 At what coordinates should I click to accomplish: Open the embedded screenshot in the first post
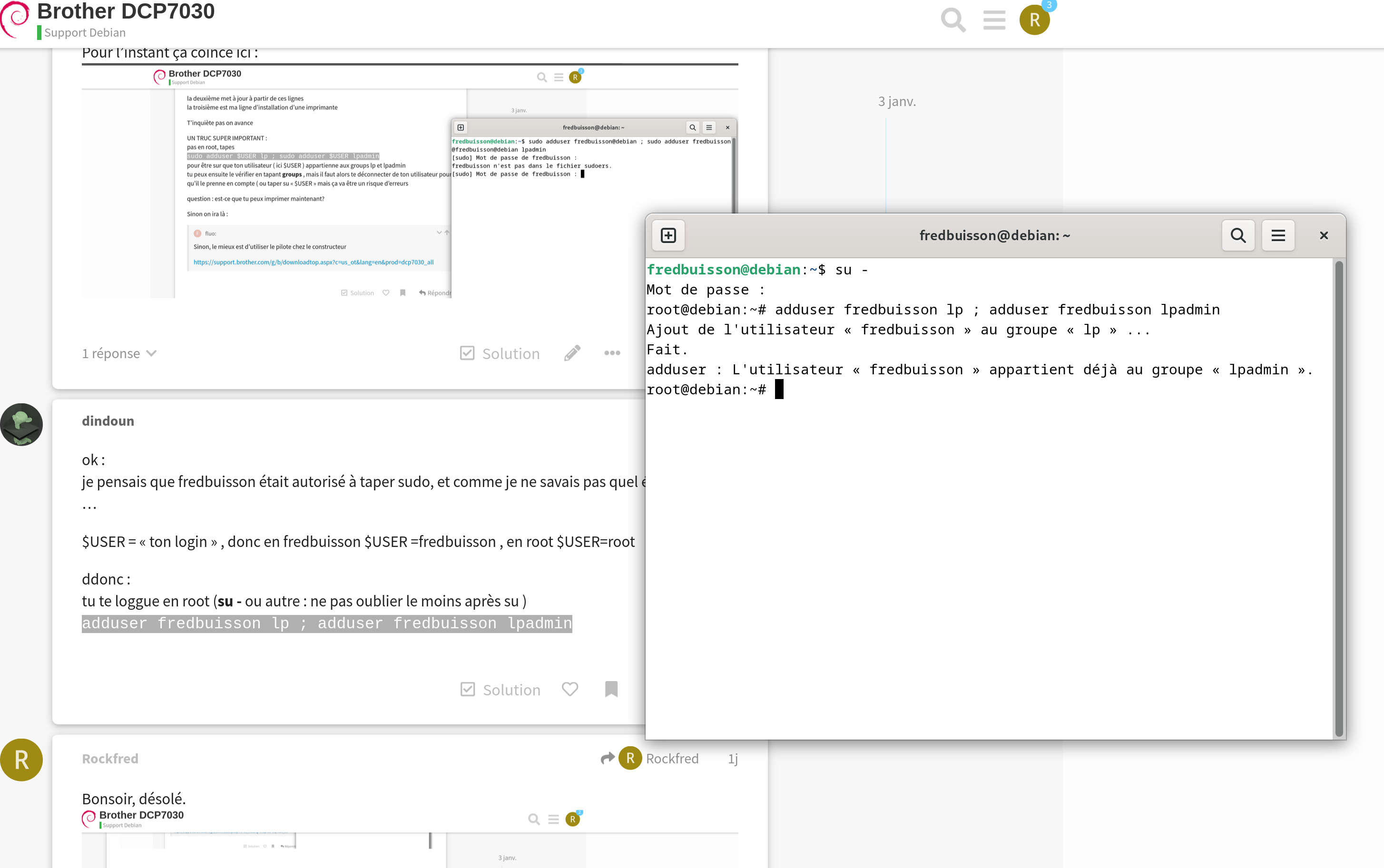pyautogui.click(x=410, y=181)
